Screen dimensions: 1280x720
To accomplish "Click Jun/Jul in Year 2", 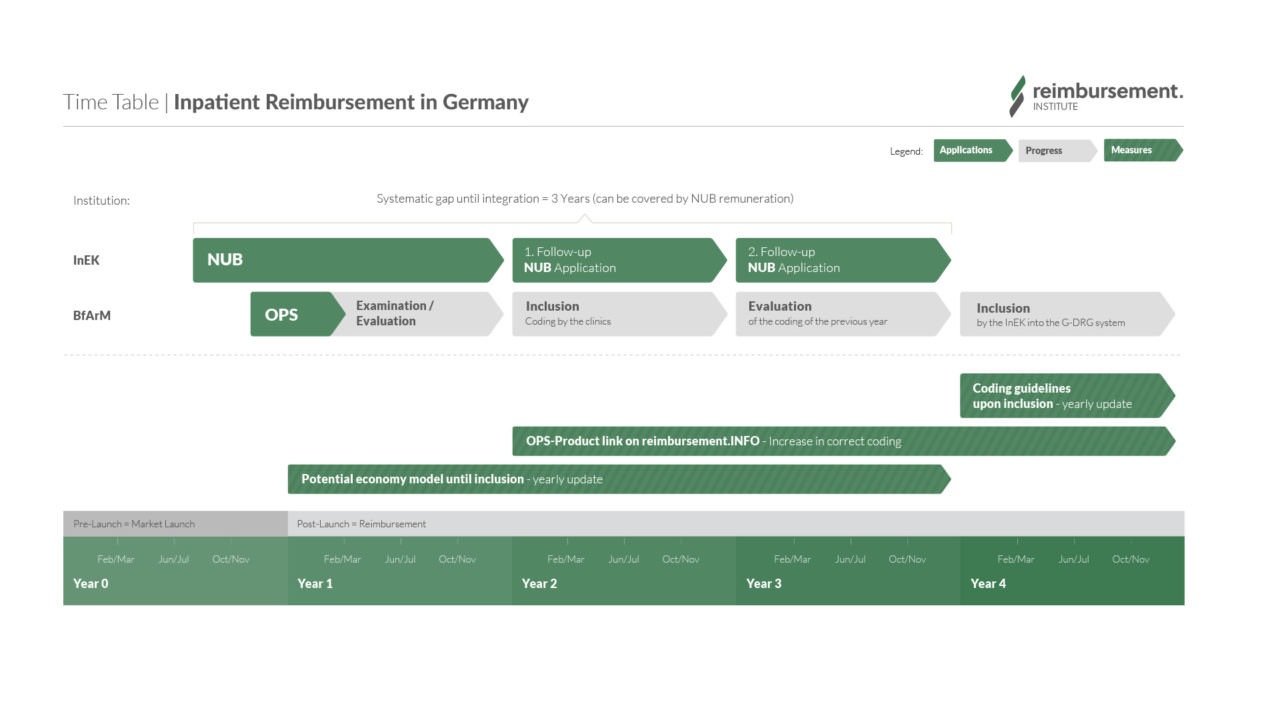I will coord(624,560).
